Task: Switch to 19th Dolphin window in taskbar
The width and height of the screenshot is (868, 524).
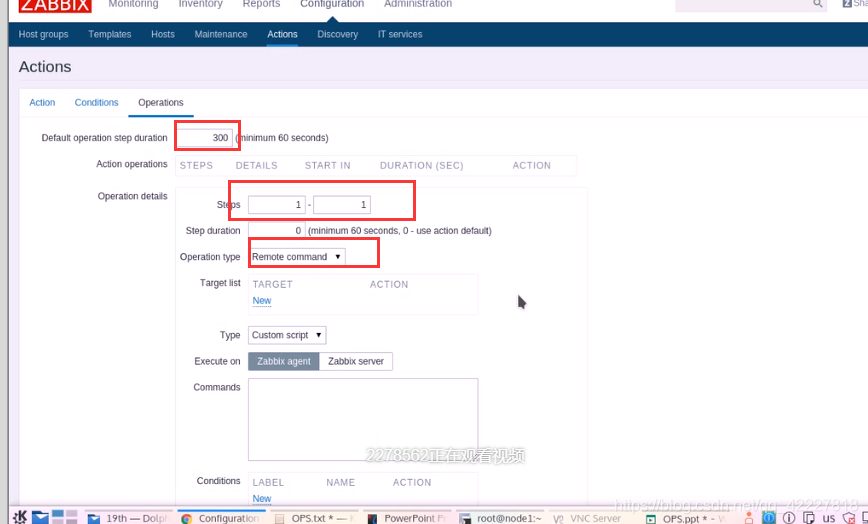Action: [128, 518]
